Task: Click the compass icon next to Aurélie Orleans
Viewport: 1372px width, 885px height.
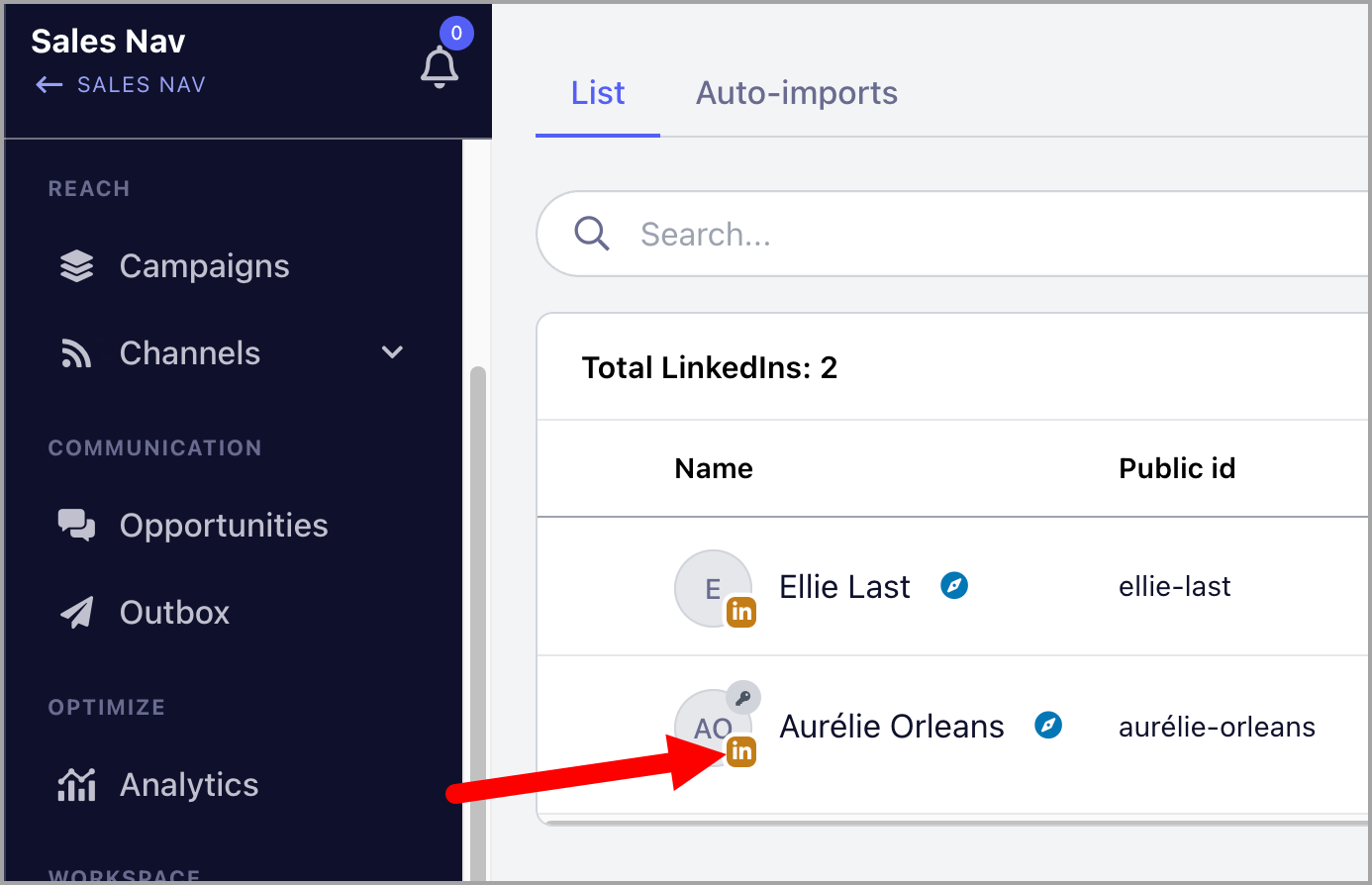Action: point(1048,726)
